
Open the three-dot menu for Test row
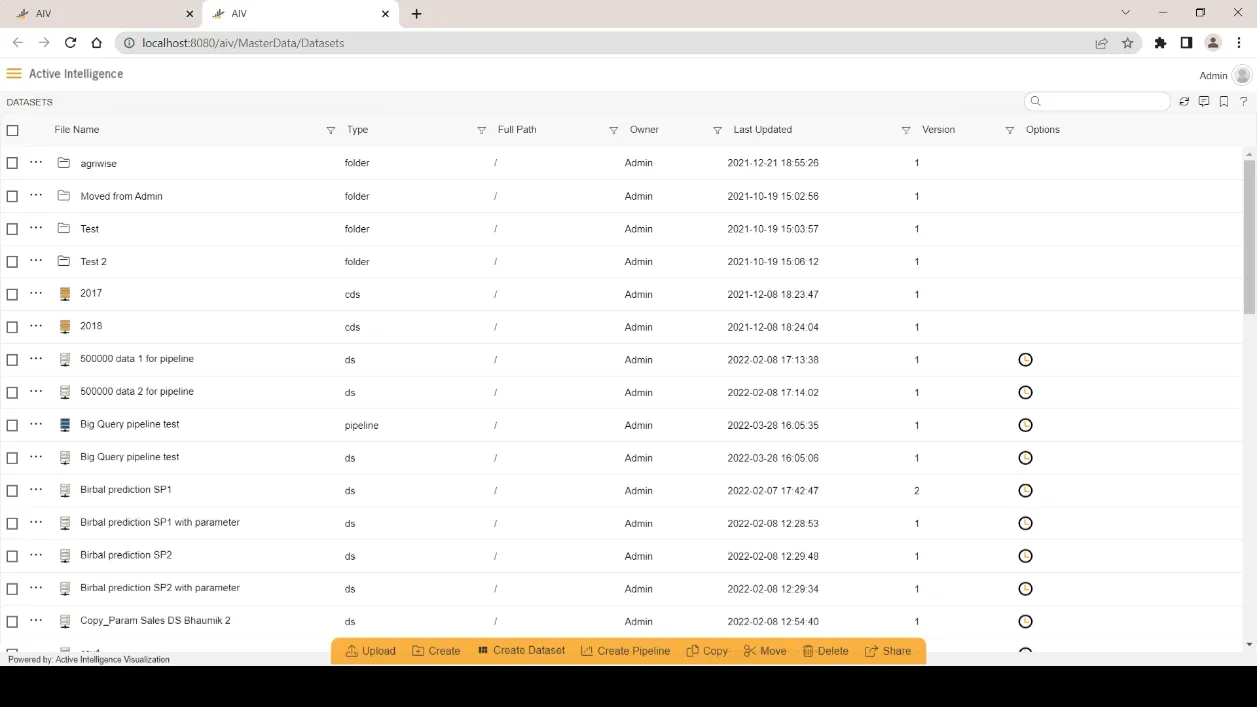[x=36, y=228]
